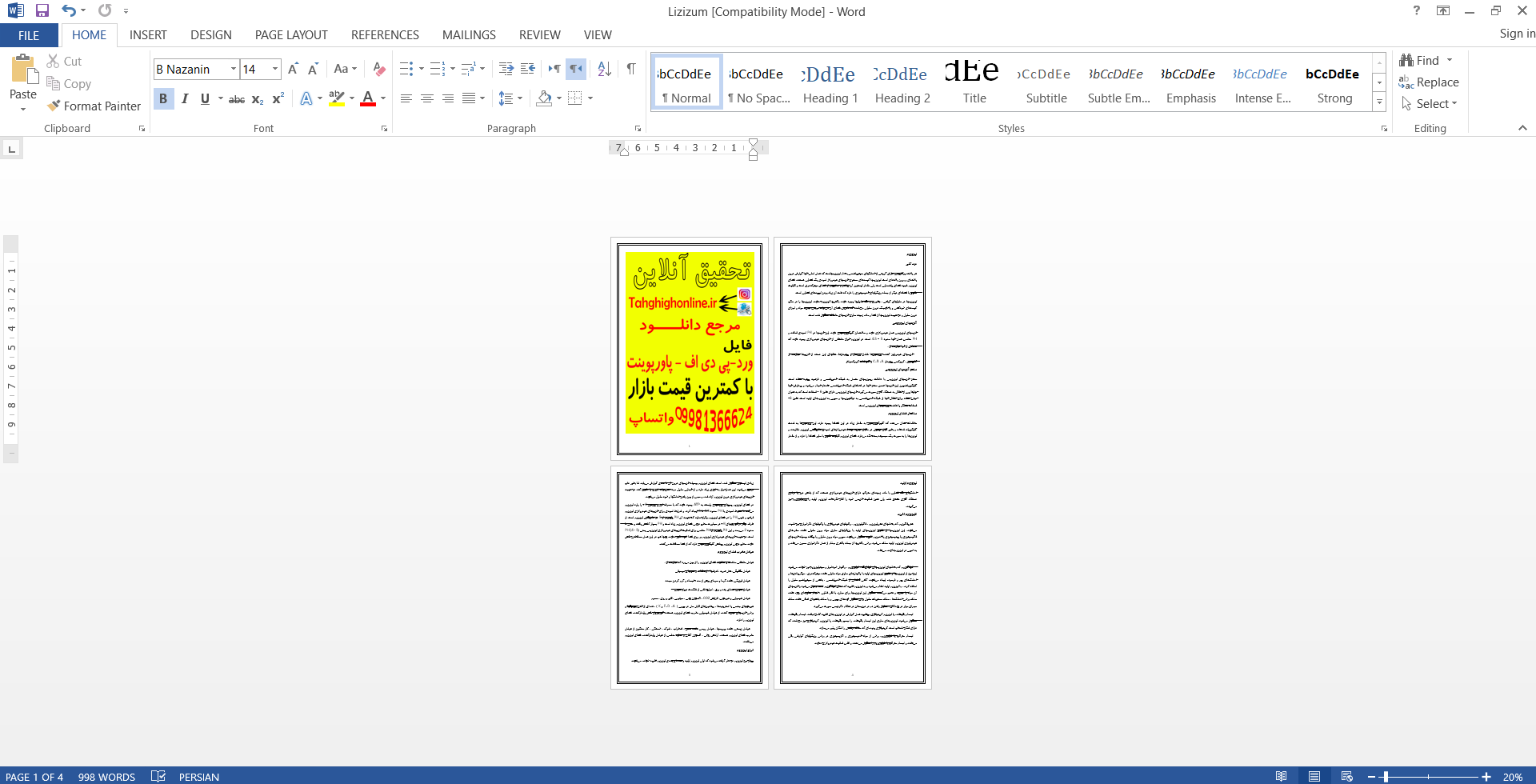Image resolution: width=1536 pixels, height=784 pixels.
Task: Click the Zoom Out minus icon
Action: (1371, 777)
